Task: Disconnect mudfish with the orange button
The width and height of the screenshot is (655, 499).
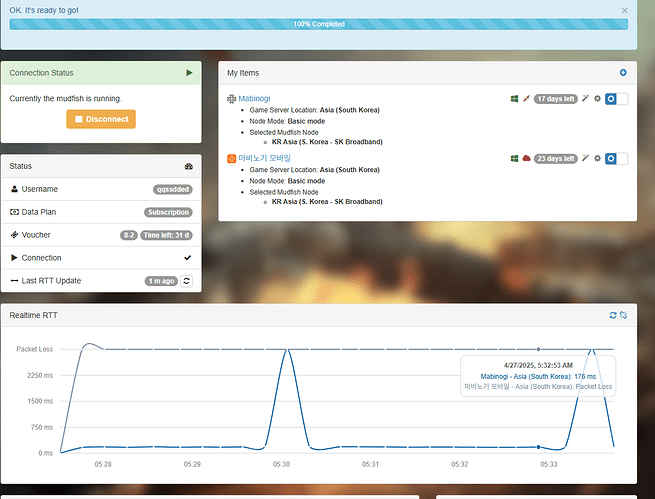Action: coord(101,119)
